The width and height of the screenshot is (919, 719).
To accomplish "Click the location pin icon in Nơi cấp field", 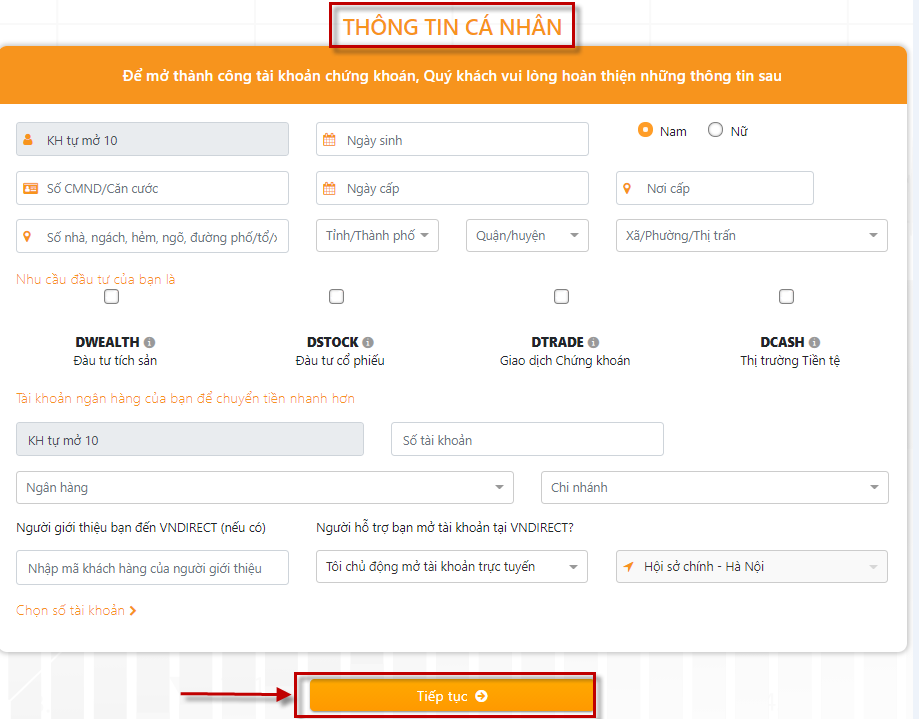I will coord(626,187).
